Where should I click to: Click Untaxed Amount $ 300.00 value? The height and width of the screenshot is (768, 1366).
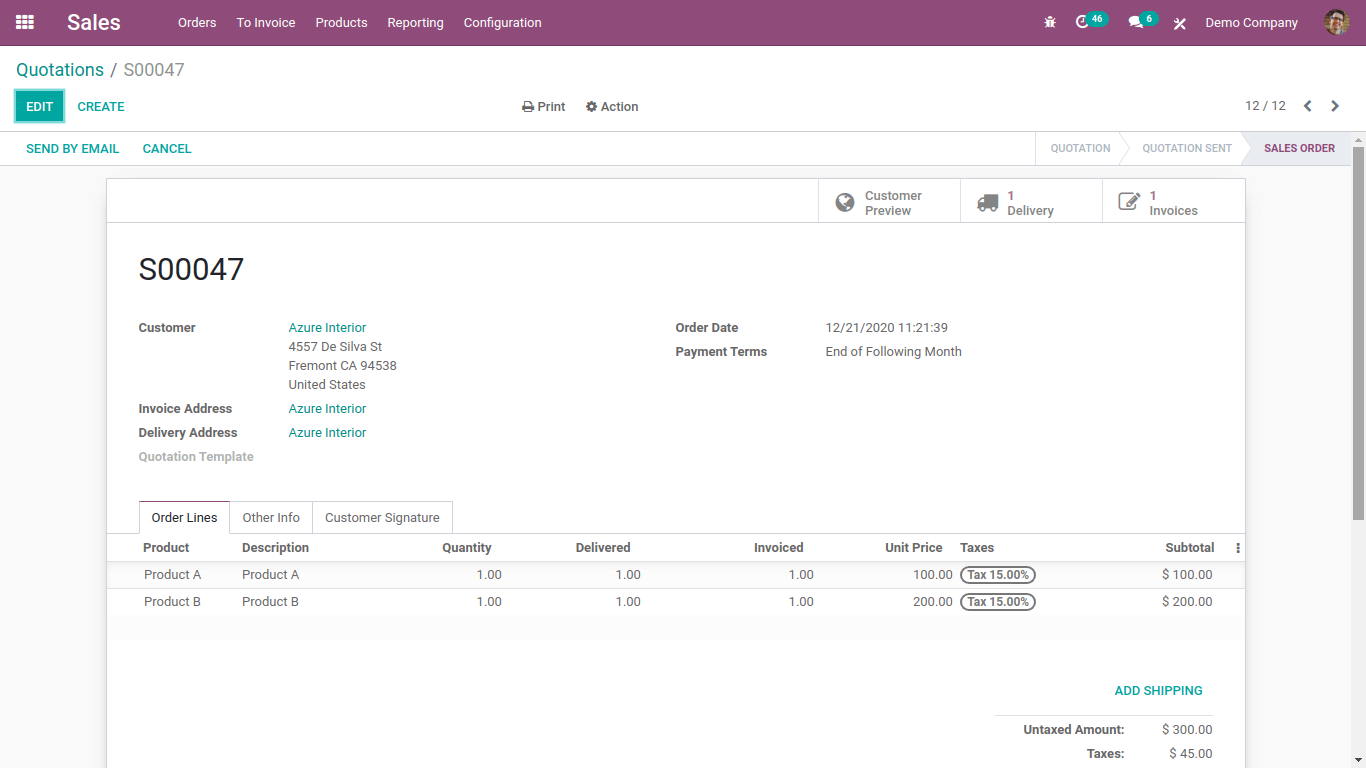(x=1187, y=730)
